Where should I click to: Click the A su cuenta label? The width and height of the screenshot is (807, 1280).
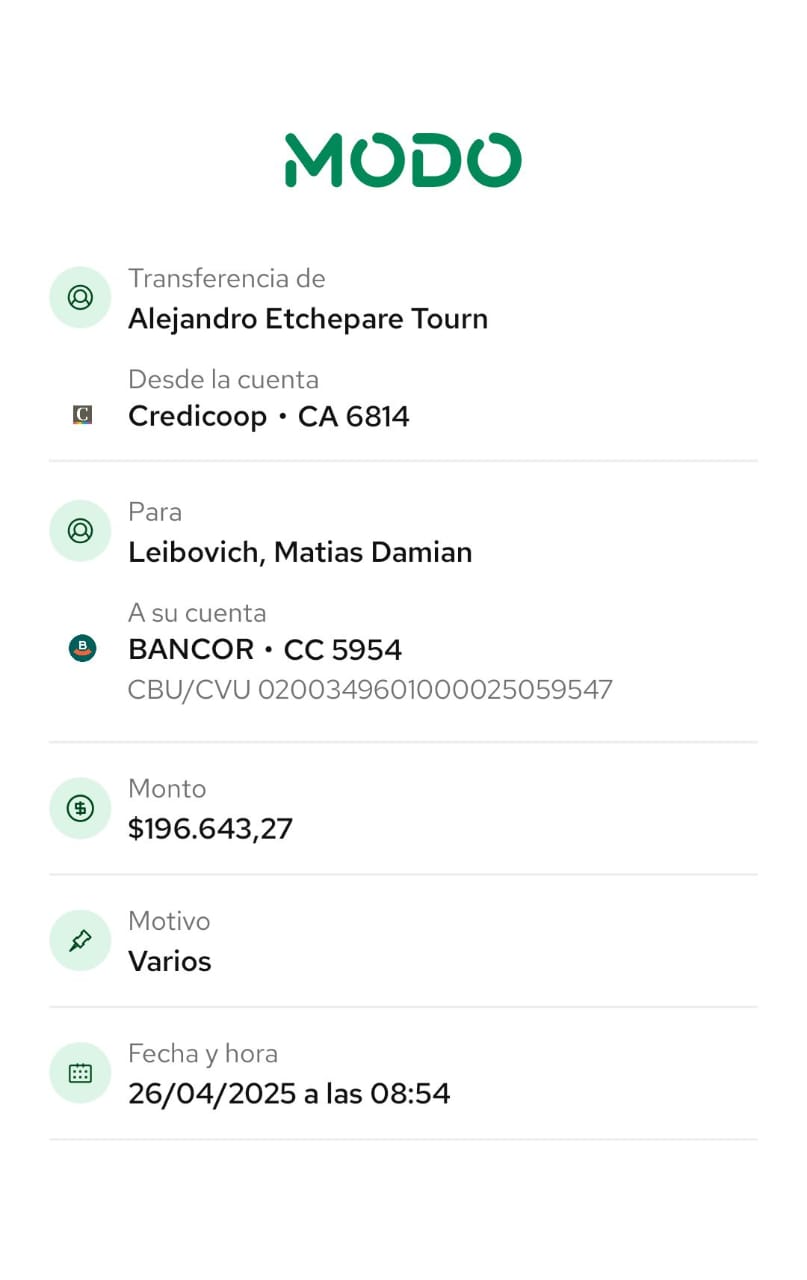coord(197,613)
